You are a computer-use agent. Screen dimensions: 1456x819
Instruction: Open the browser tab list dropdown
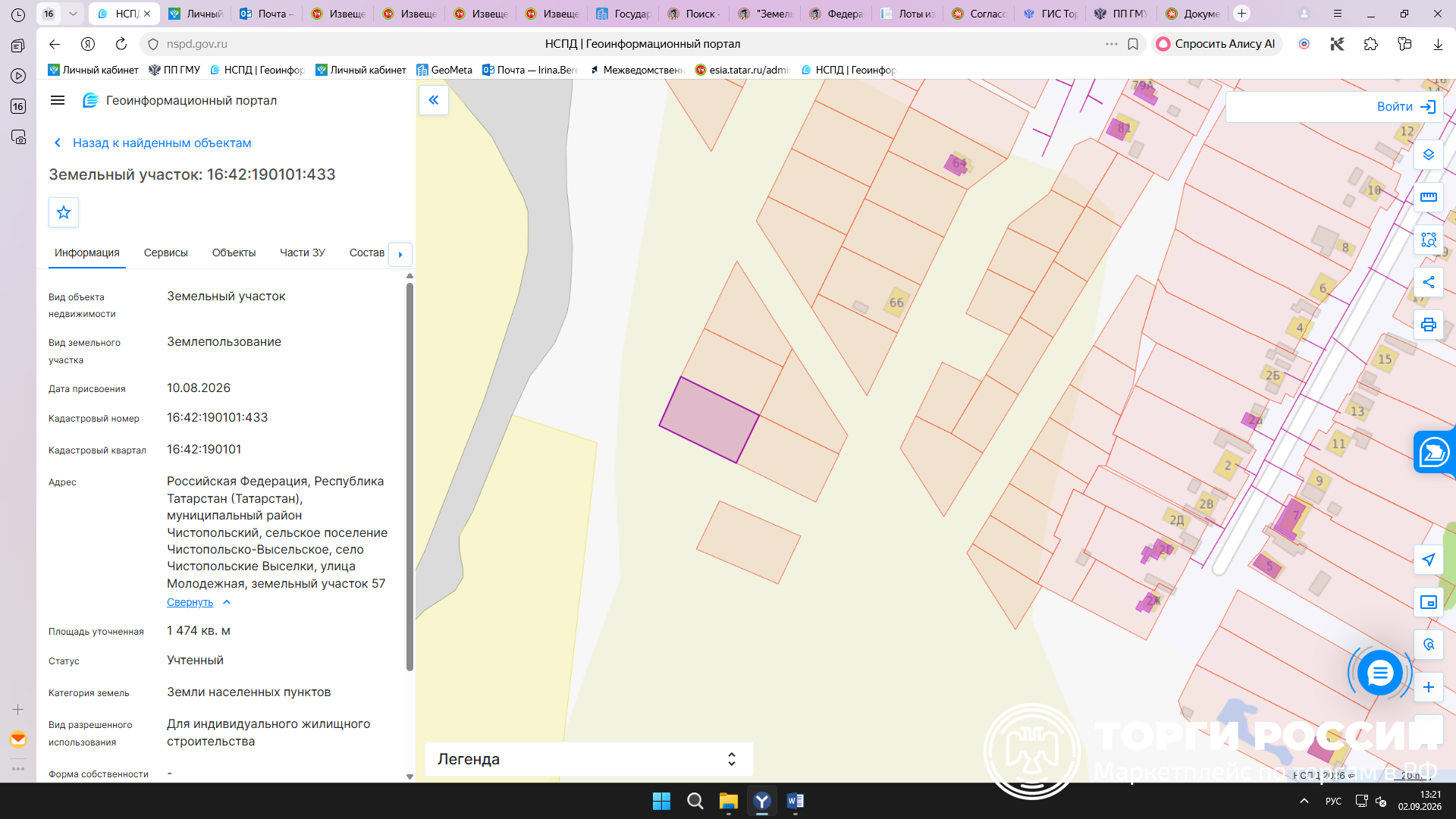(73, 14)
